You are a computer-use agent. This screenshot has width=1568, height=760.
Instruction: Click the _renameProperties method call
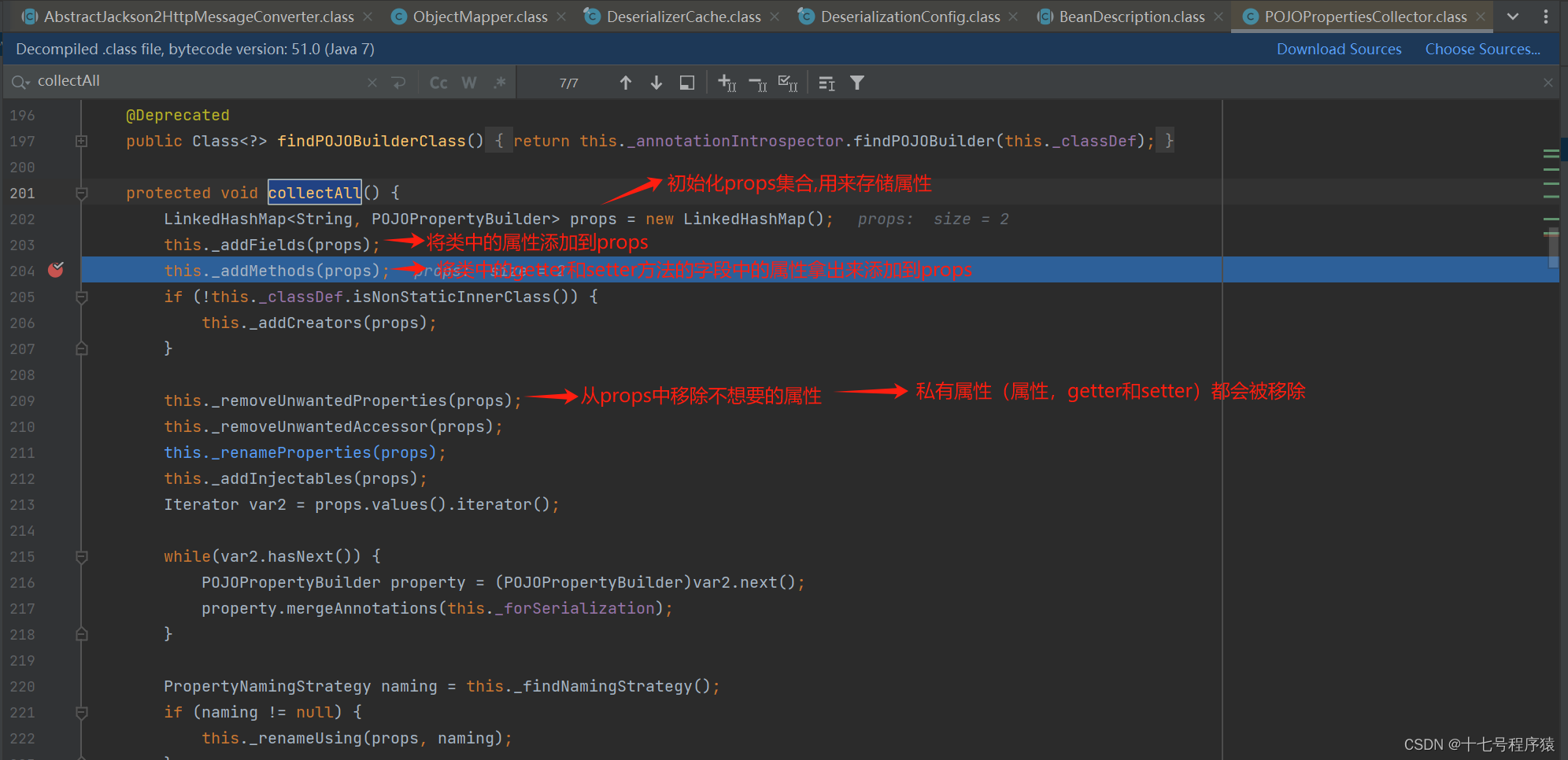coord(305,452)
